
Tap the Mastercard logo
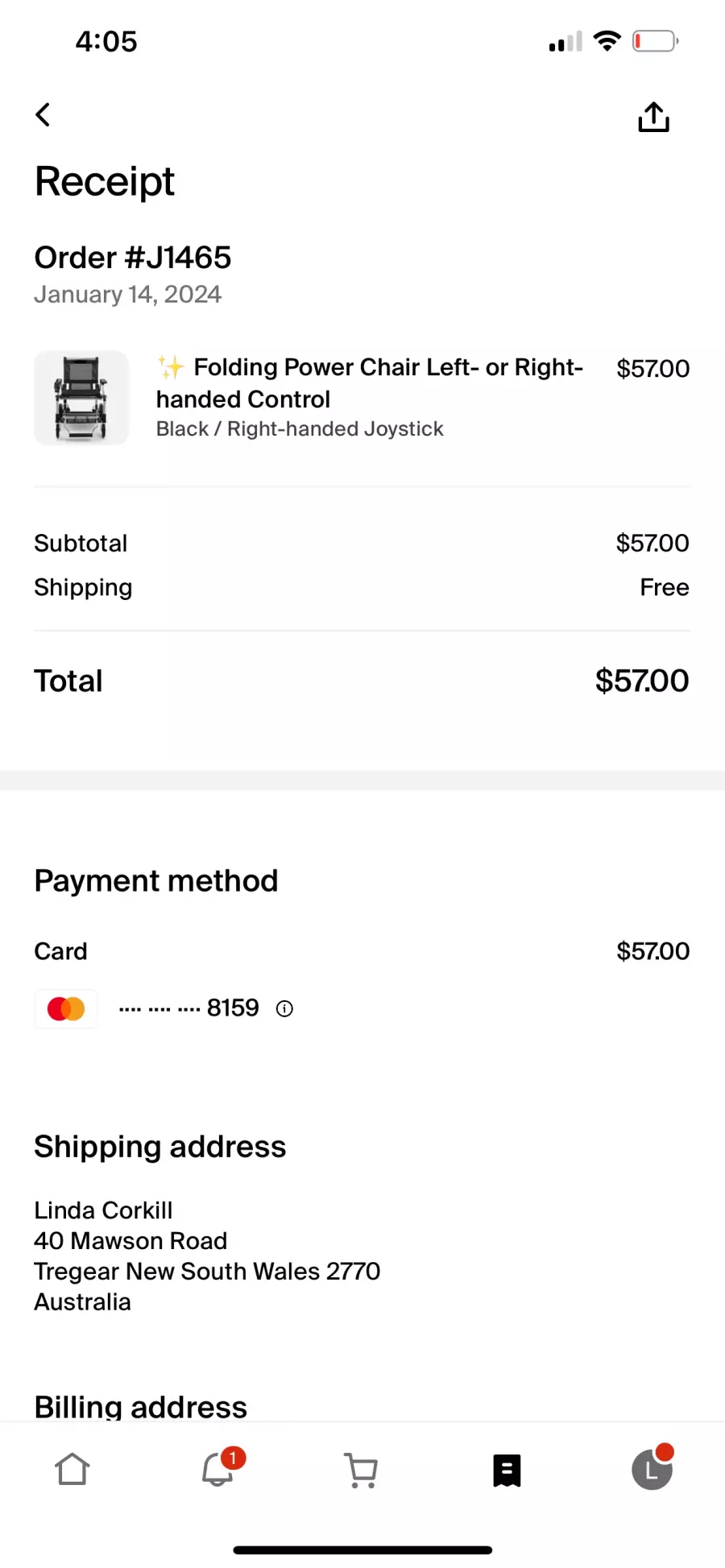point(66,1008)
